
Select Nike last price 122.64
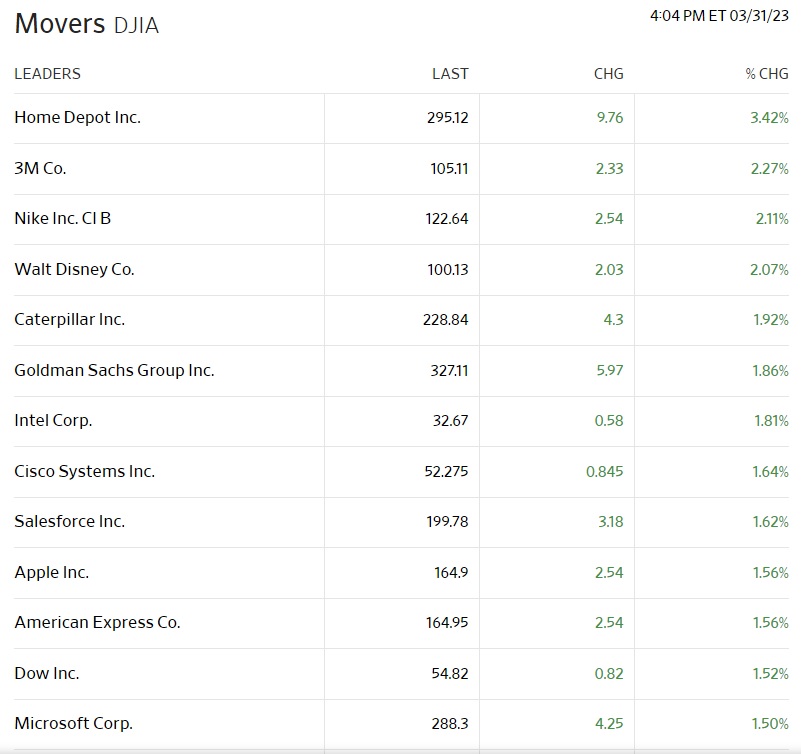click(447, 218)
